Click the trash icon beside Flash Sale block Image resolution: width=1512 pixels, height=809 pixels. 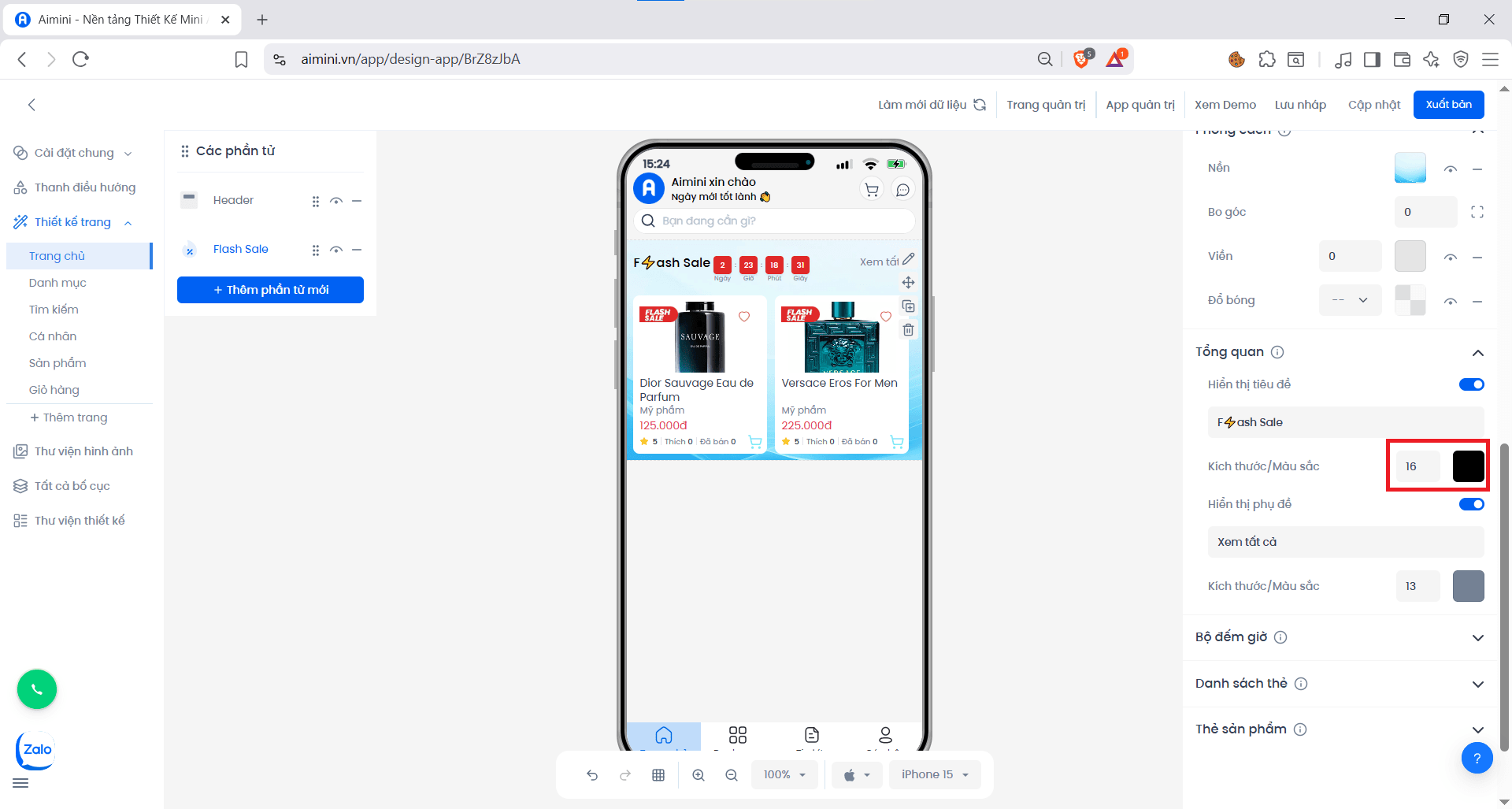[908, 330]
